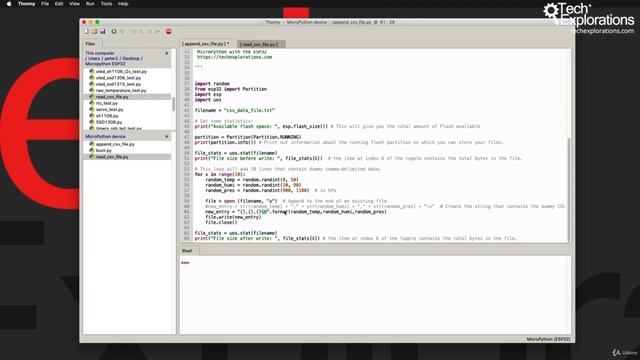Click the red Stop/Restart backend icon

[168, 31]
